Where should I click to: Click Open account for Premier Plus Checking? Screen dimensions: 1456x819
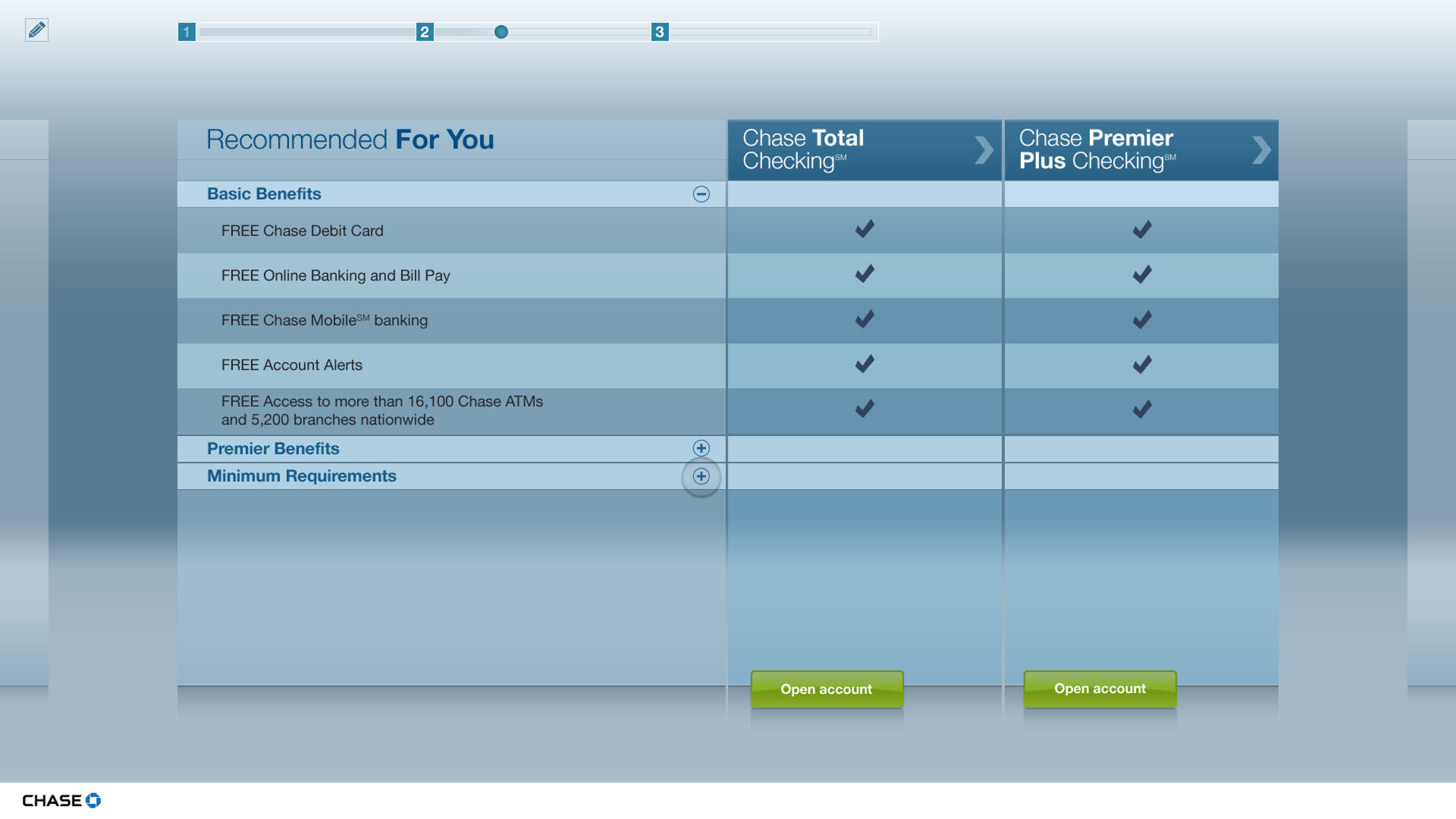click(x=1100, y=689)
